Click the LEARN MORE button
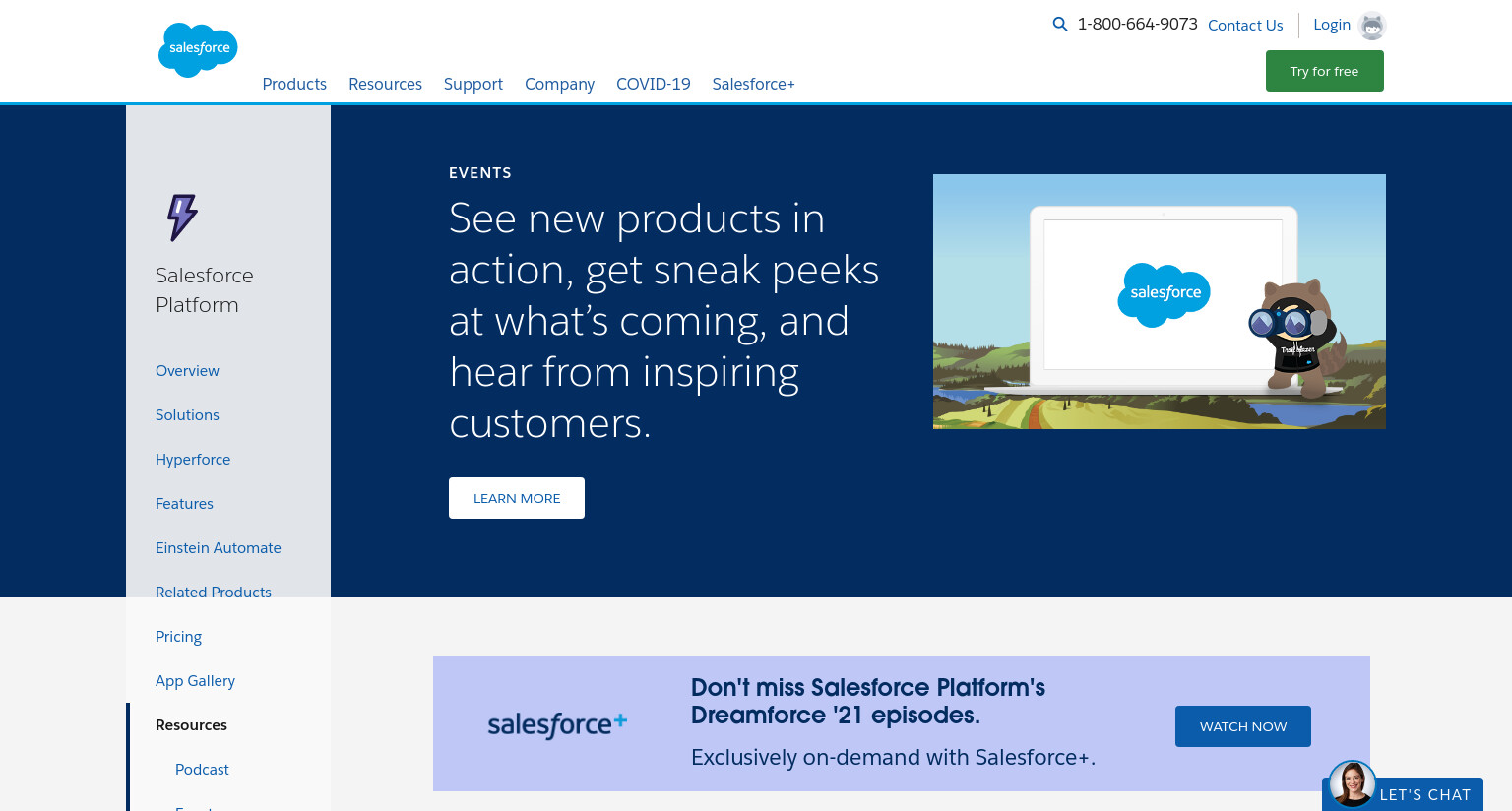This screenshot has height=811, width=1512. click(517, 498)
